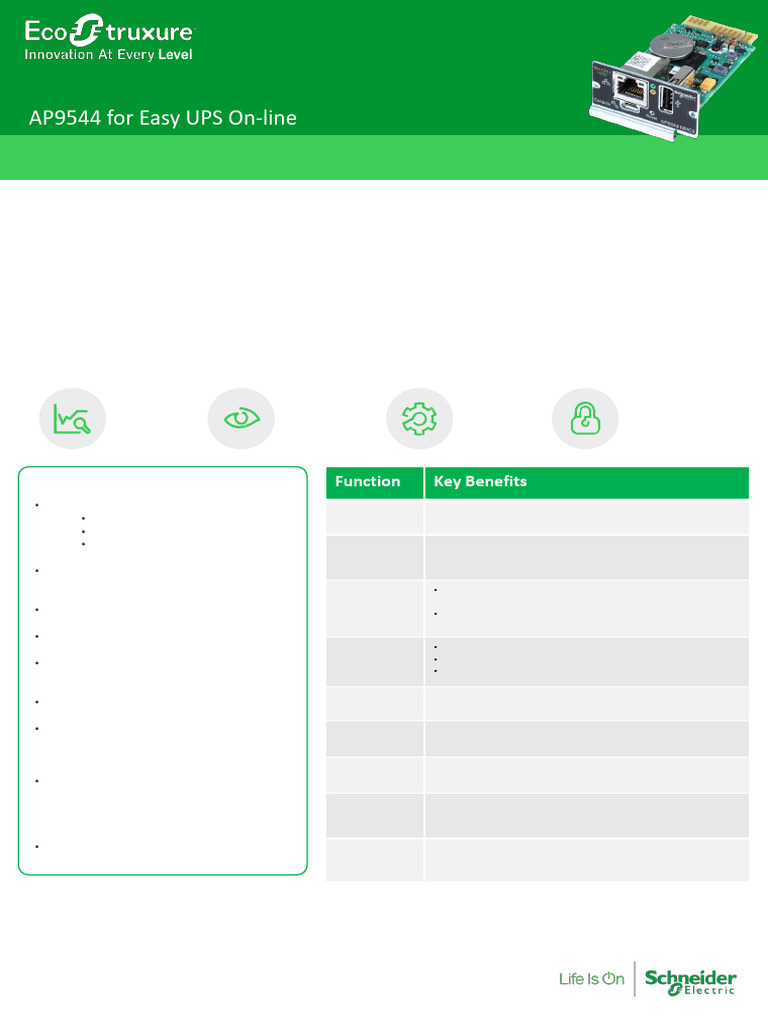Click the EcoStruxure logo in header
This screenshot has height=1024, width=768.
[x=109, y=31]
